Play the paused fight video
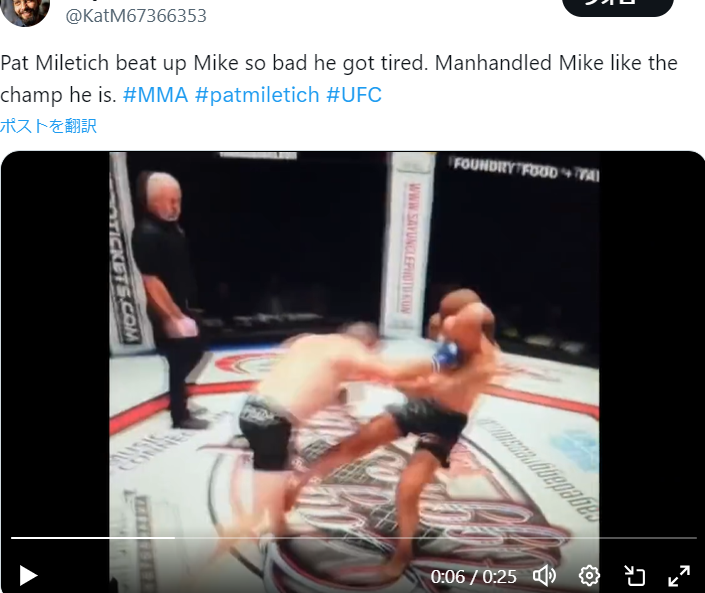 point(28,576)
